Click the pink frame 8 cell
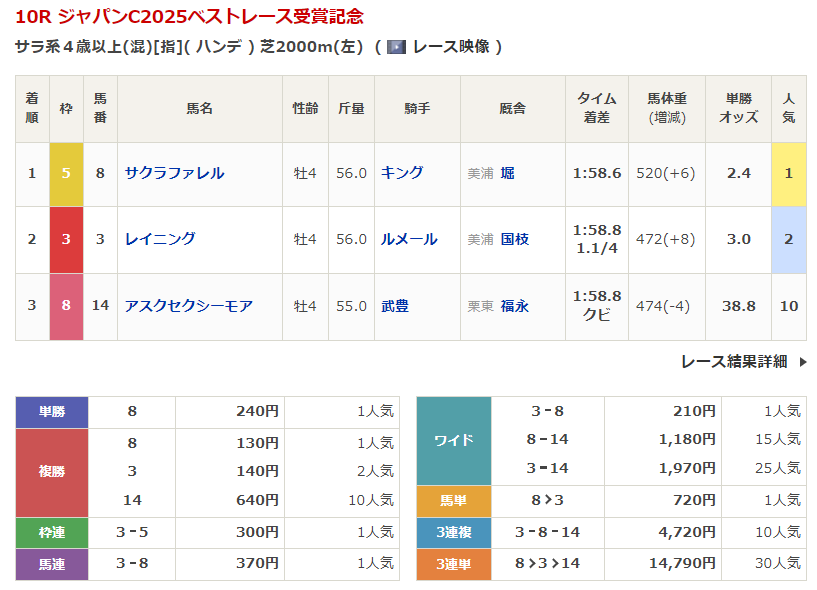 coord(66,306)
